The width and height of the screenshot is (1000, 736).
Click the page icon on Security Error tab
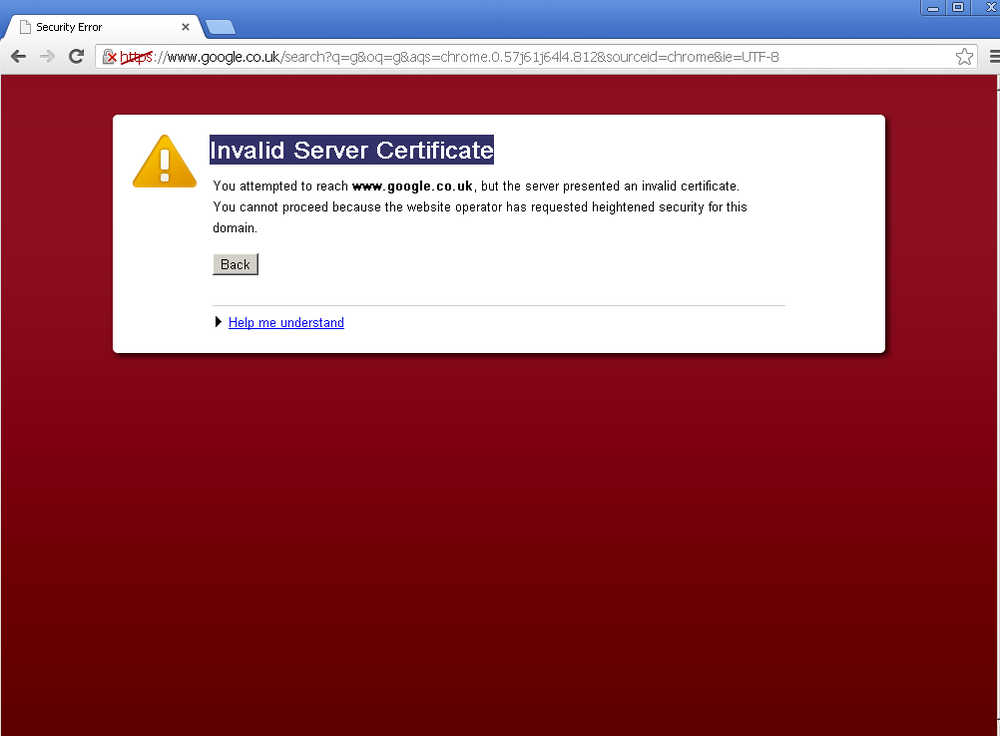(25, 27)
